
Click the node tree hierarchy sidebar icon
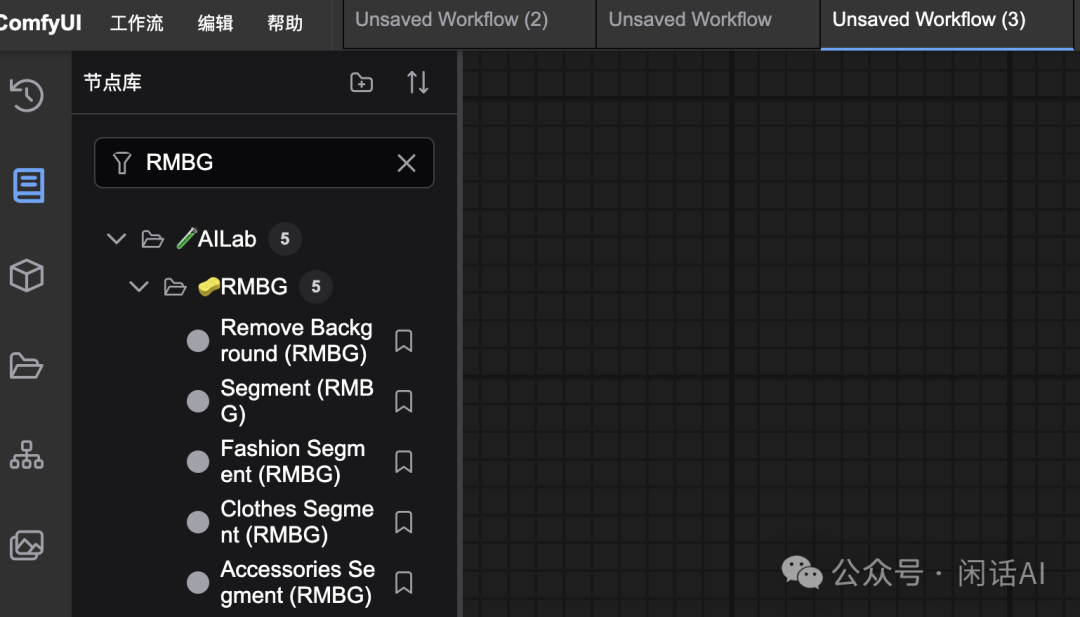tap(27, 455)
